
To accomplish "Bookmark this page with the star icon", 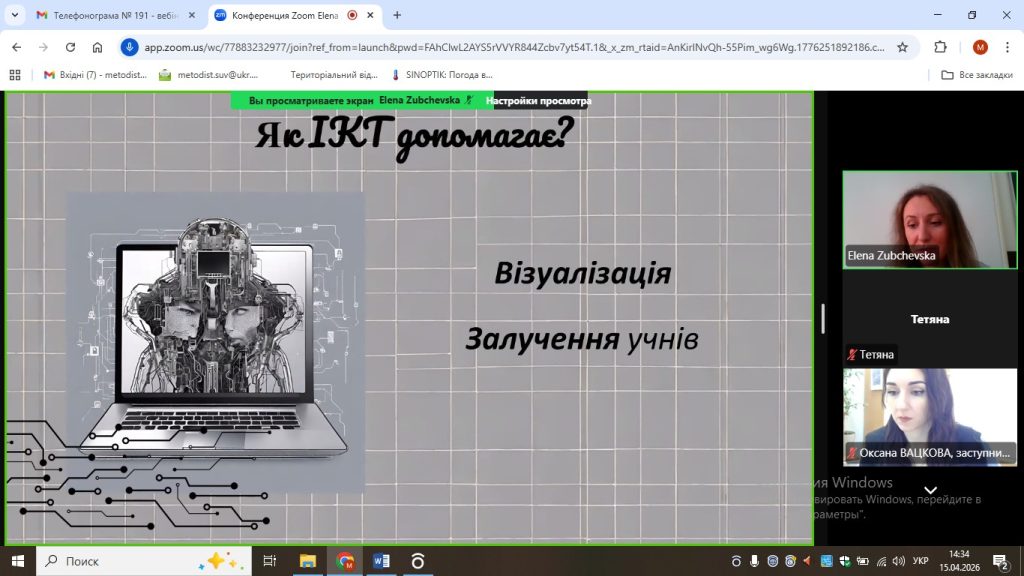I will point(902,47).
